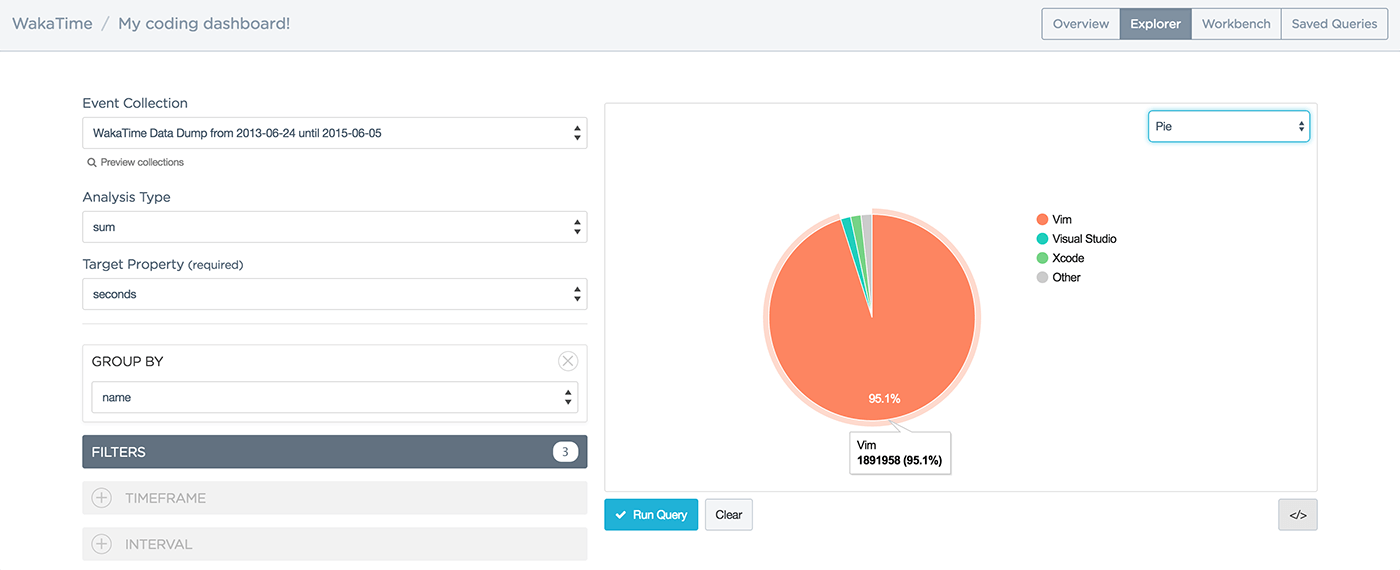The image size is (1400, 570).
Task: Open the GROUP BY dropdown showing name
Action: point(334,397)
